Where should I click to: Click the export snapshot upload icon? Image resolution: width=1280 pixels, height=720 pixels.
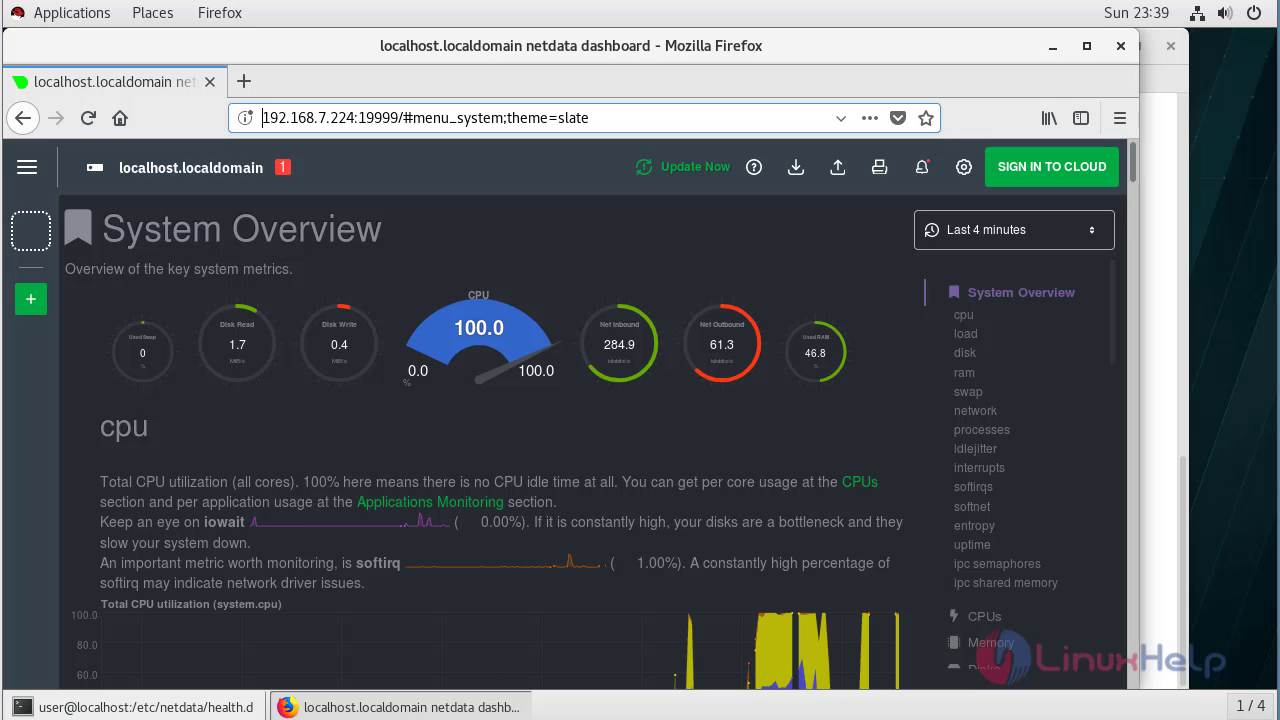coord(838,167)
